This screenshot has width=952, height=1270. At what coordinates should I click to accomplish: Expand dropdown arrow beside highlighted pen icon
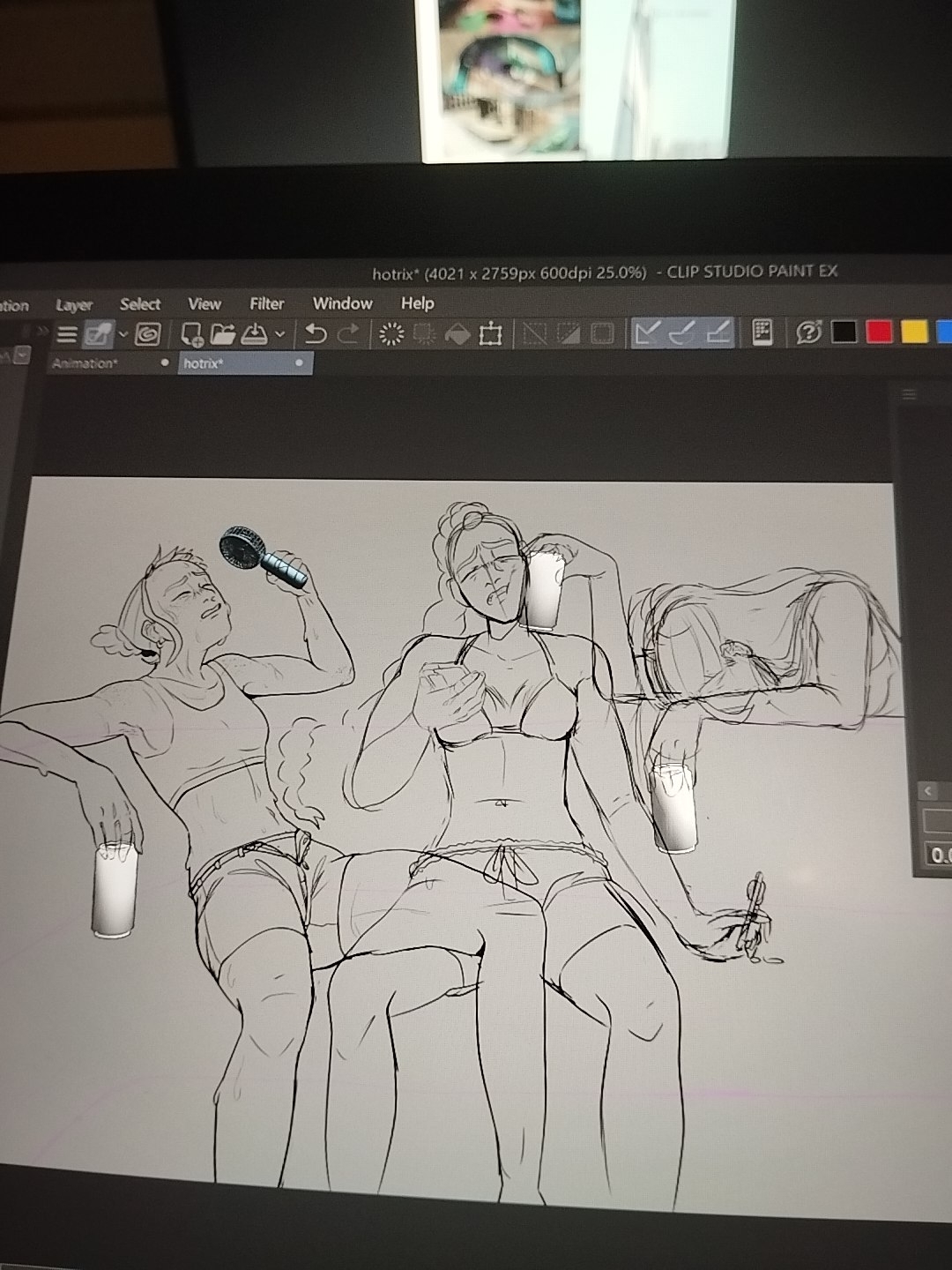click(123, 334)
